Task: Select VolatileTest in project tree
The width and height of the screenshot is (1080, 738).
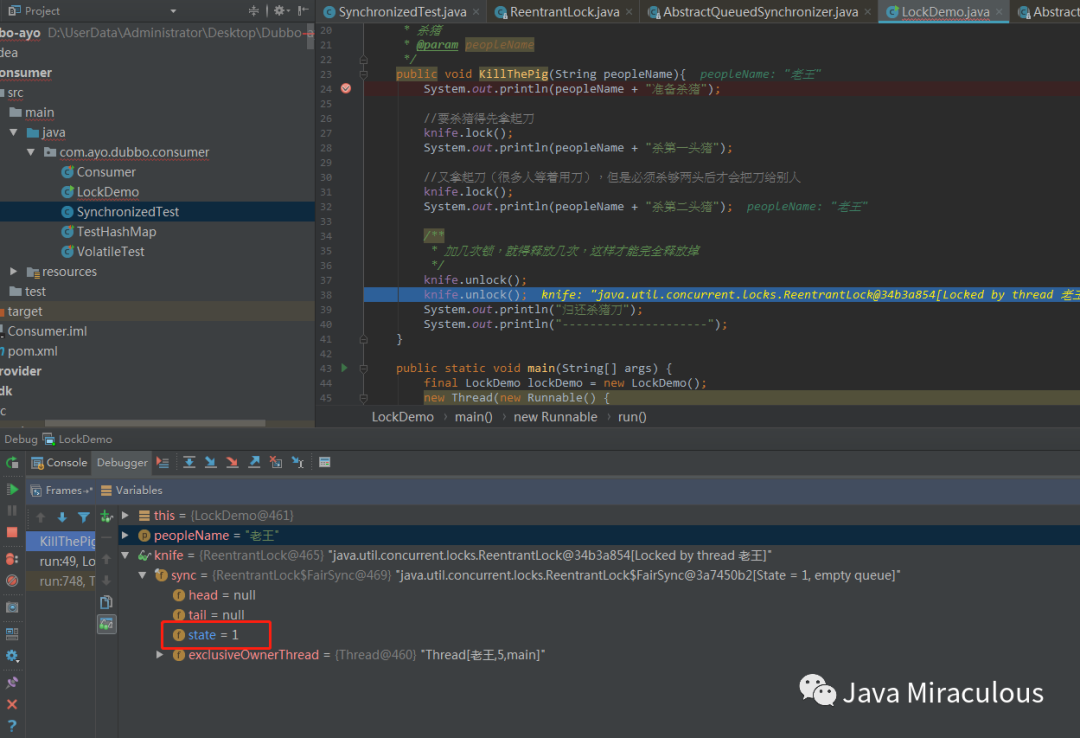Action: (111, 252)
